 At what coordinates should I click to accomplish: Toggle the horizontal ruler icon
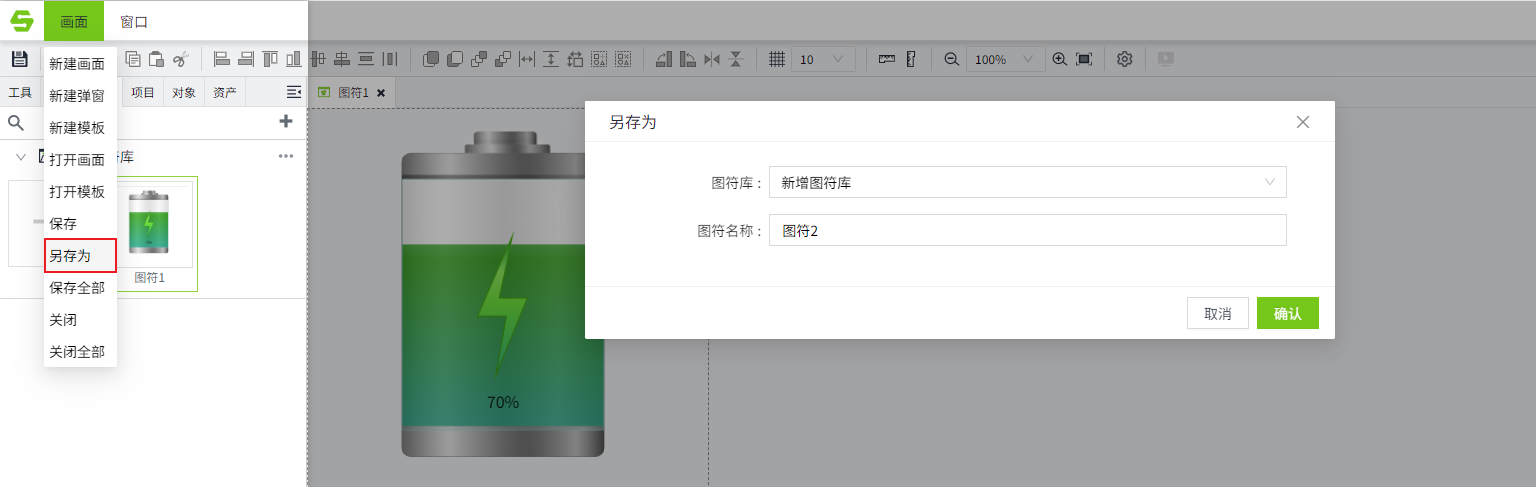[x=887, y=59]
